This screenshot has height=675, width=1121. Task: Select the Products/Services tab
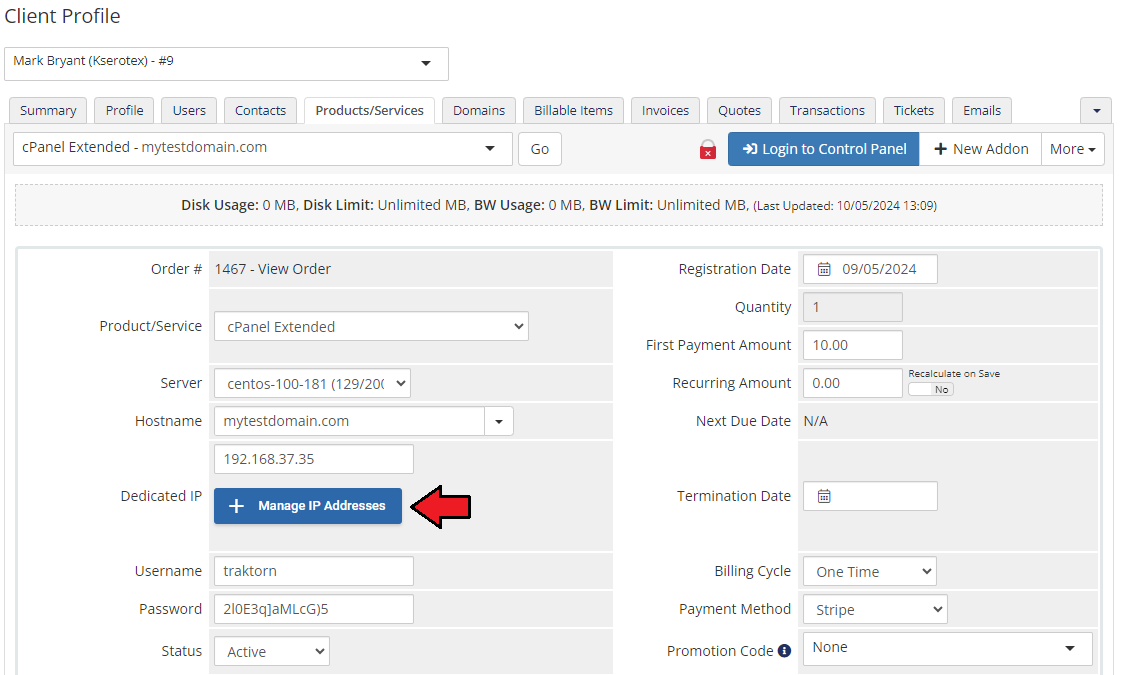pyautogui.click(x=370, y=111)
